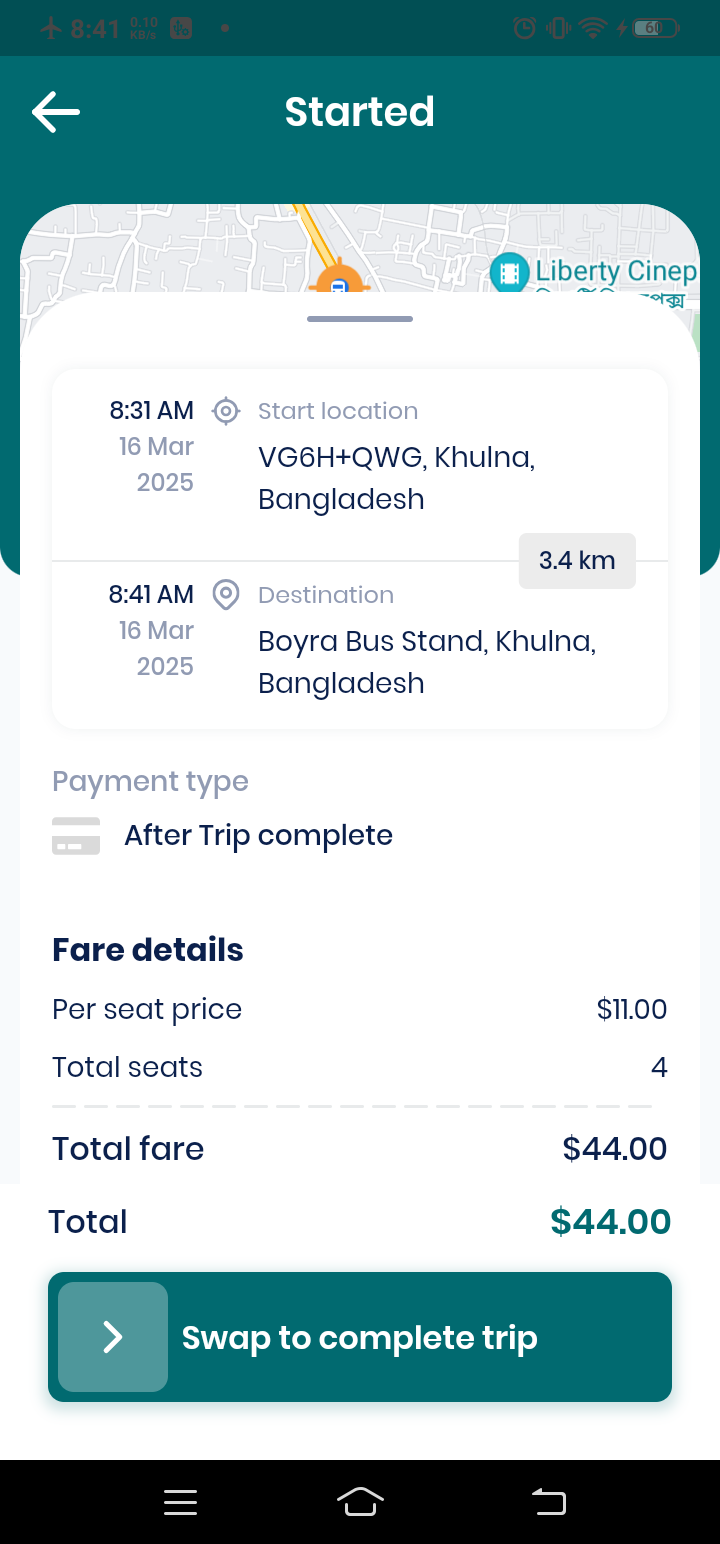Click the chevron arrow on swipe button
720x1544 pixels.
113,1337
